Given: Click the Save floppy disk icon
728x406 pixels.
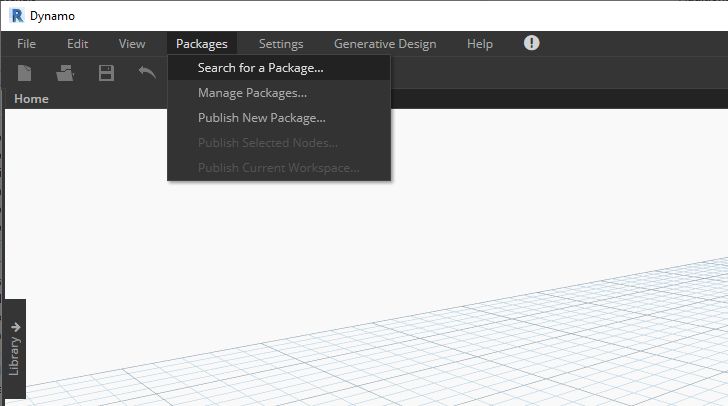Looking at the screenshot, I should [x=105, y=73].
